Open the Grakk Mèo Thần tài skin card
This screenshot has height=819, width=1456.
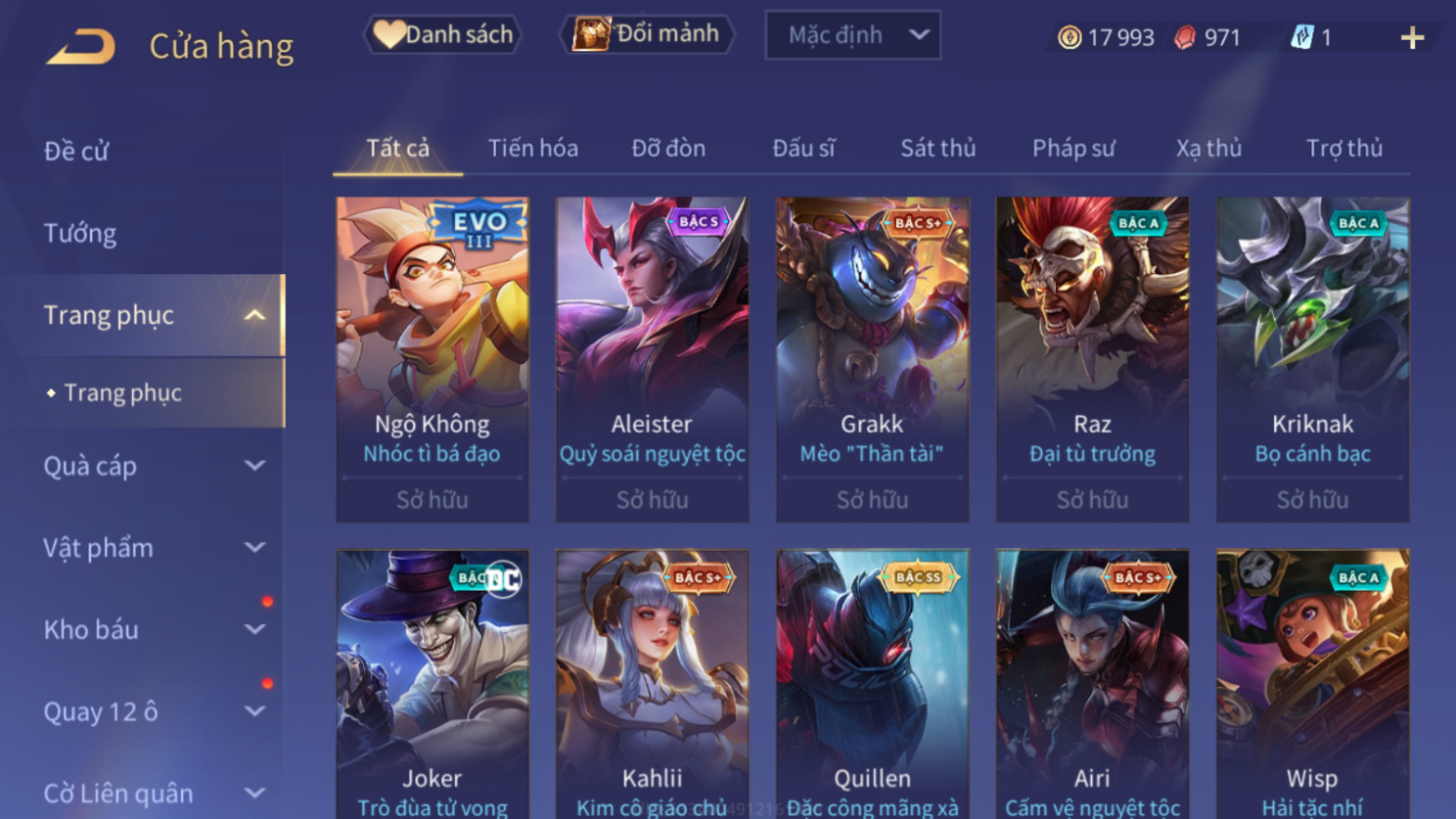tap(872, 359)
